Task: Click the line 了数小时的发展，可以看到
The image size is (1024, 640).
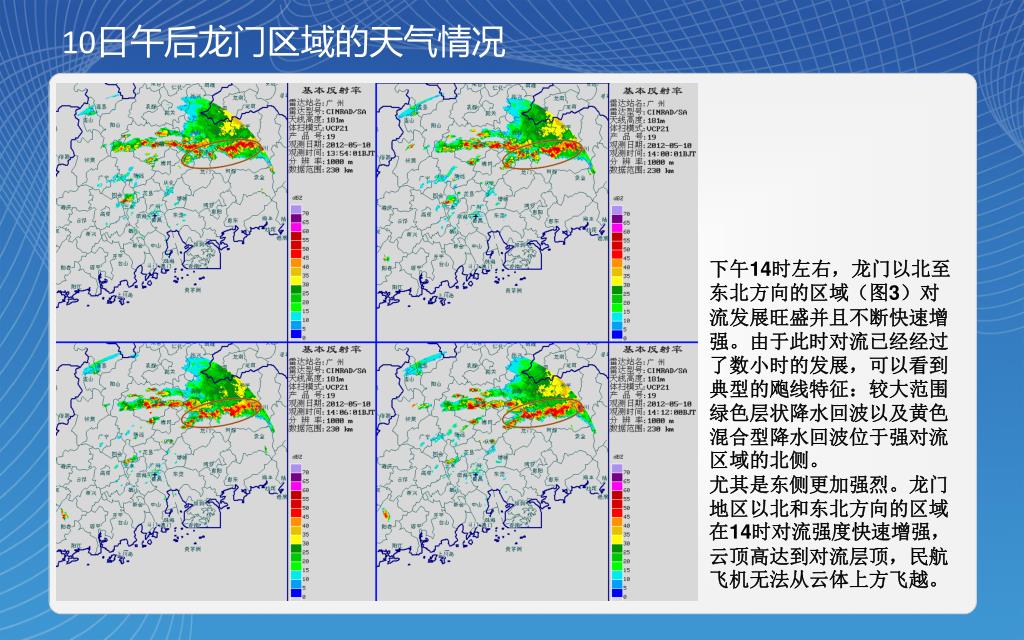Action: tap(829, 364)
